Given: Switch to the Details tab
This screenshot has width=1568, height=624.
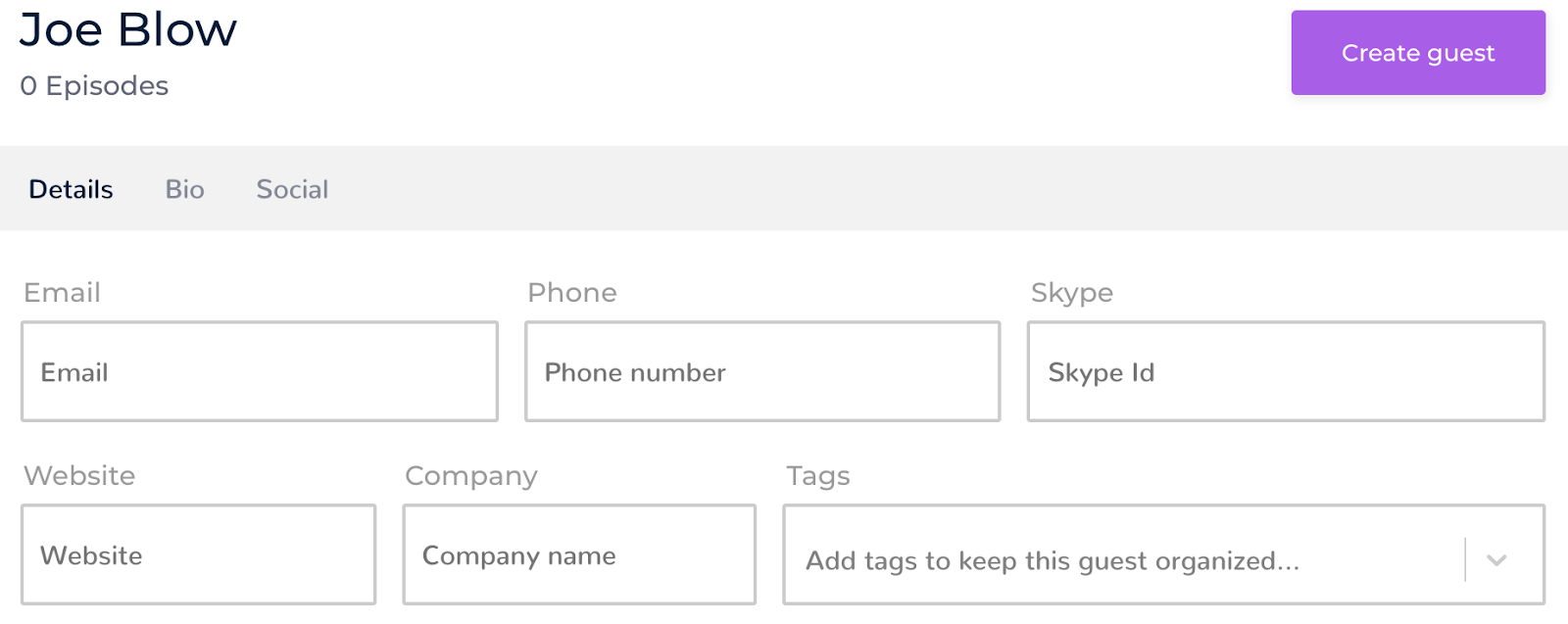Looking at the screenshot, I should [x=71, y=189].
